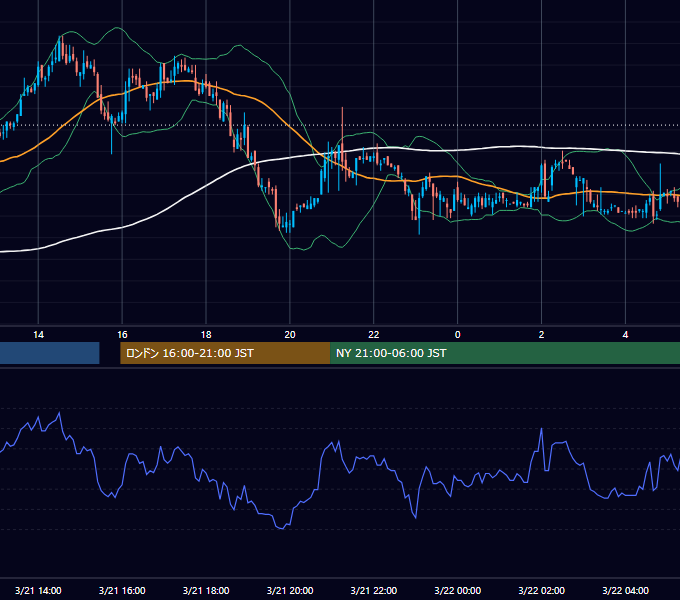Viewport: 680px width, 600px height.
Task: Click the '3/21 18:00' lower axis label
Action: click(x=206, y=590)
